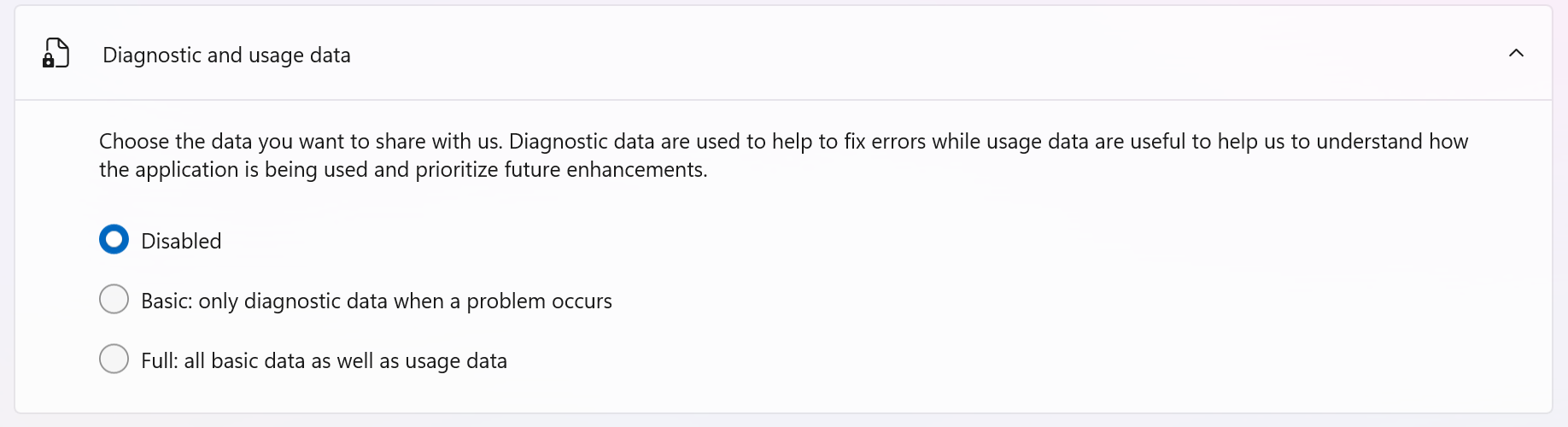Viewport: 1568px width, 427px height.
Task: Choose the Basic diagnostic data radio button
Action: click(x=114, y=300)
